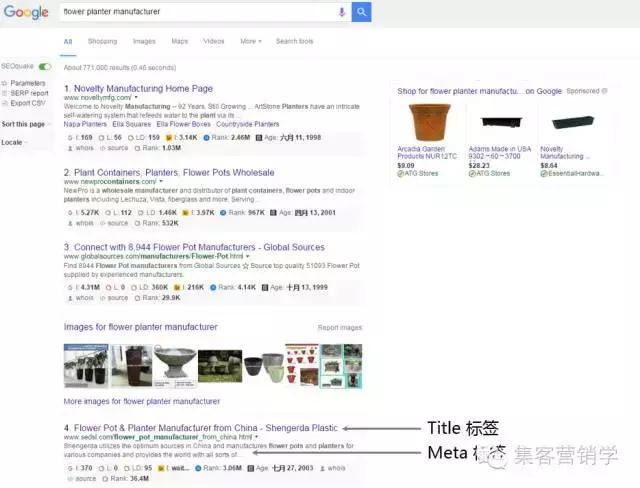This screenshot has width=640, height=488.
Task: Open Plant Containers, Planters, Flower Pots Wholesale
Action: click(x=174, y=173)
